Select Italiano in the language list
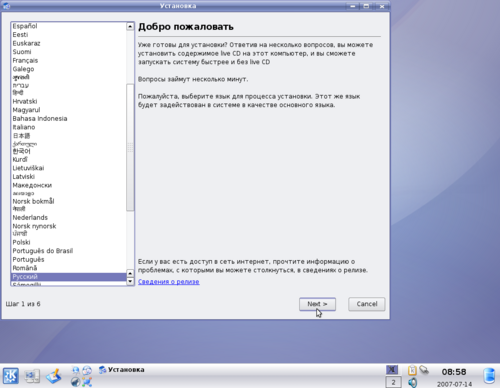The image size is (500, 388). 69,127
